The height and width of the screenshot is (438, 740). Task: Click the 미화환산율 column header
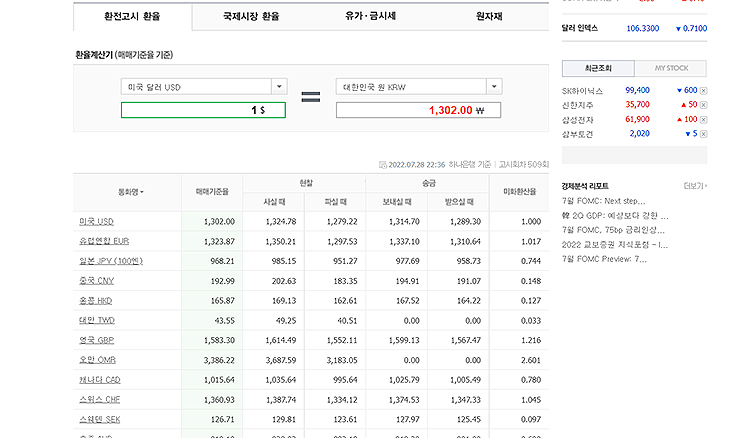[x=520, y=192]
